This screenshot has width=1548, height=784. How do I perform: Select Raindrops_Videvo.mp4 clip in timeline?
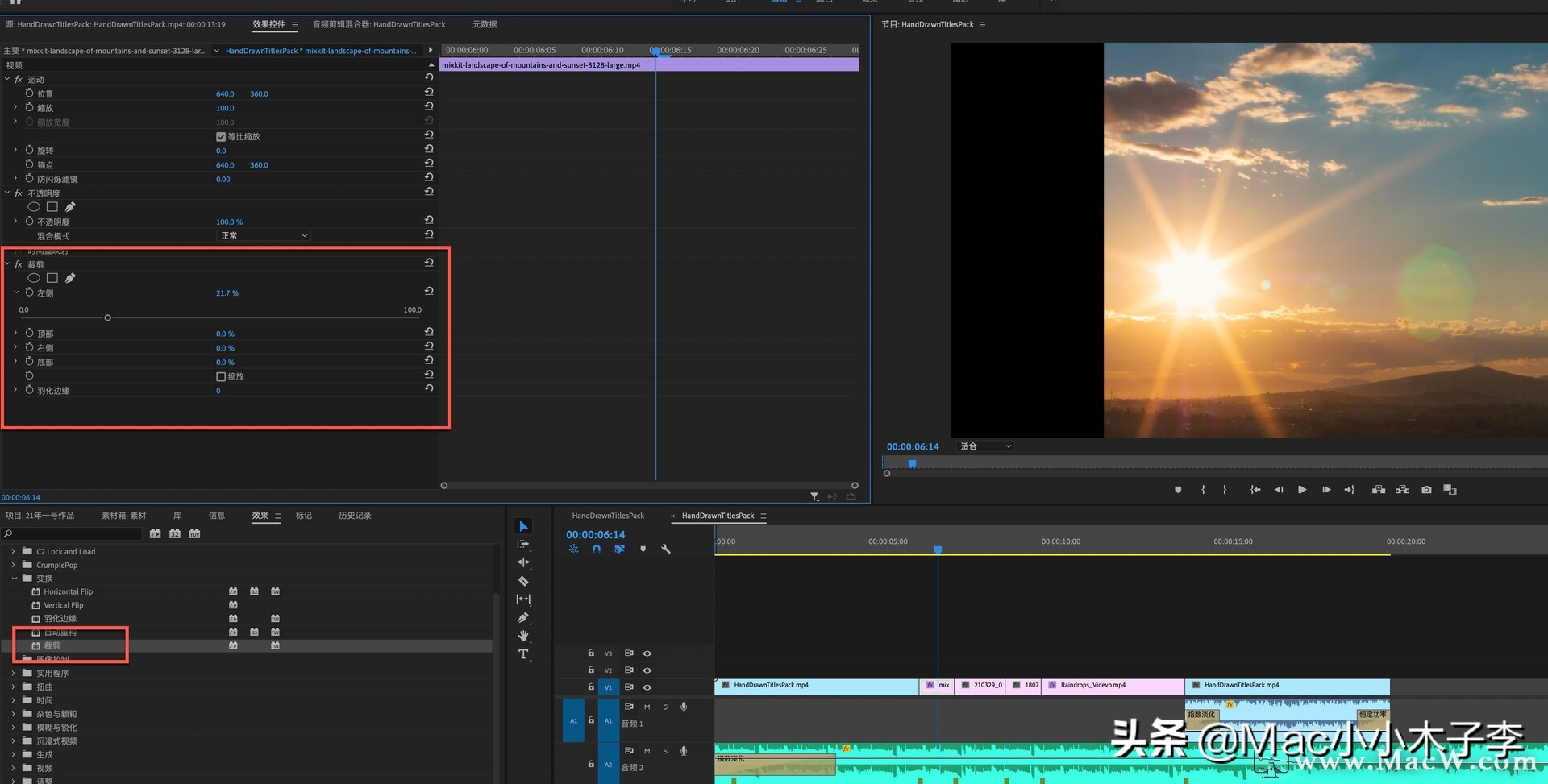click(1113, 686)
